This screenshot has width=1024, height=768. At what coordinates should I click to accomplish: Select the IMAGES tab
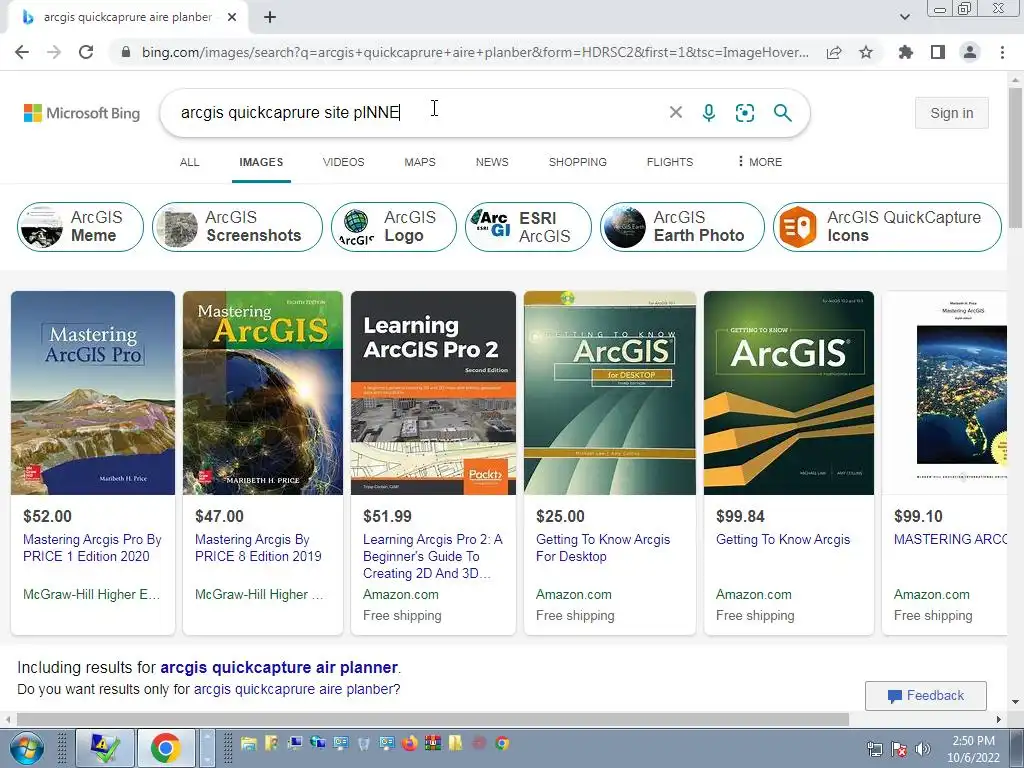261,162
